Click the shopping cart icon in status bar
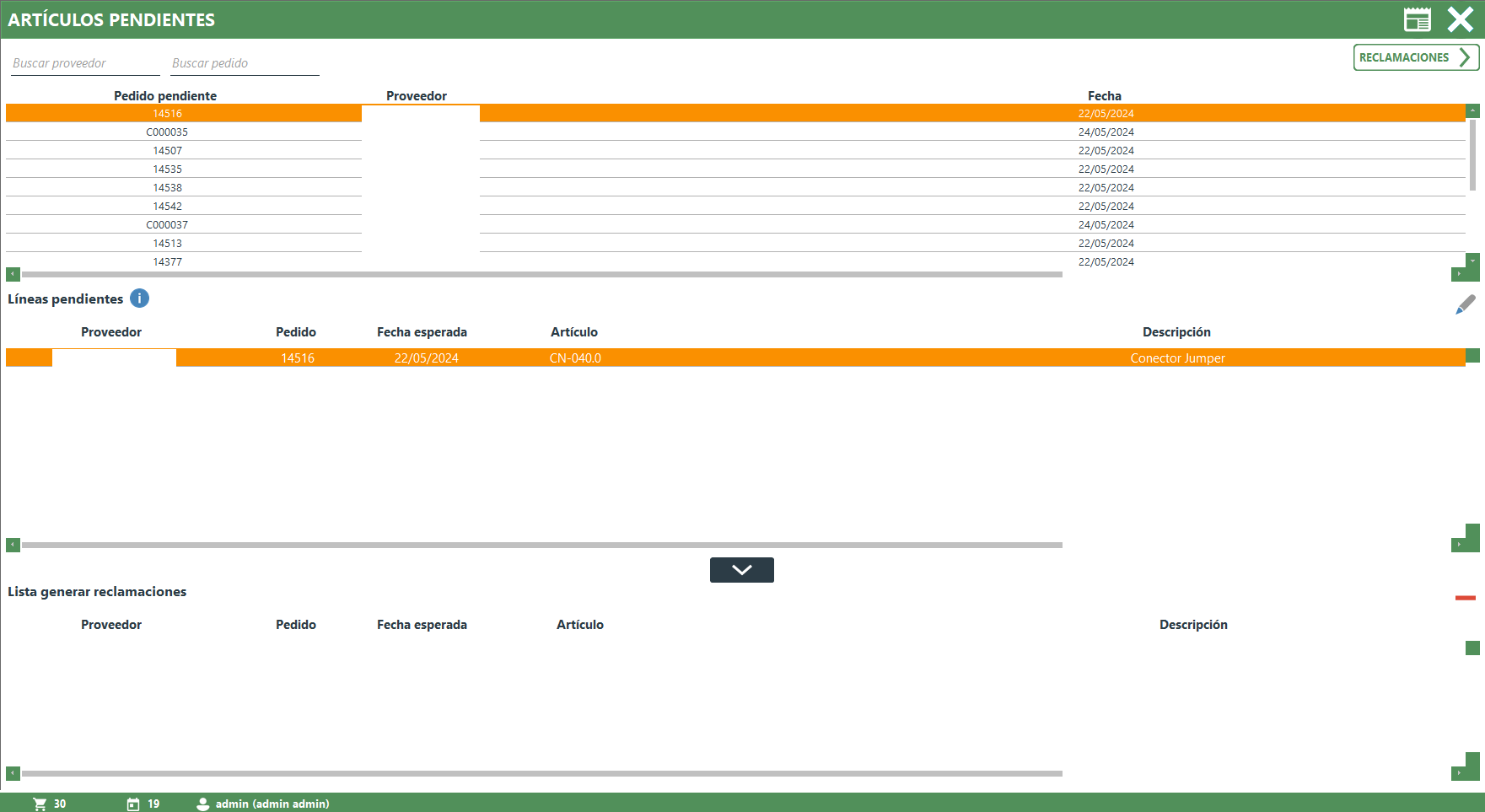This screenshot has width=1485, height=812. tap(40, 804)
